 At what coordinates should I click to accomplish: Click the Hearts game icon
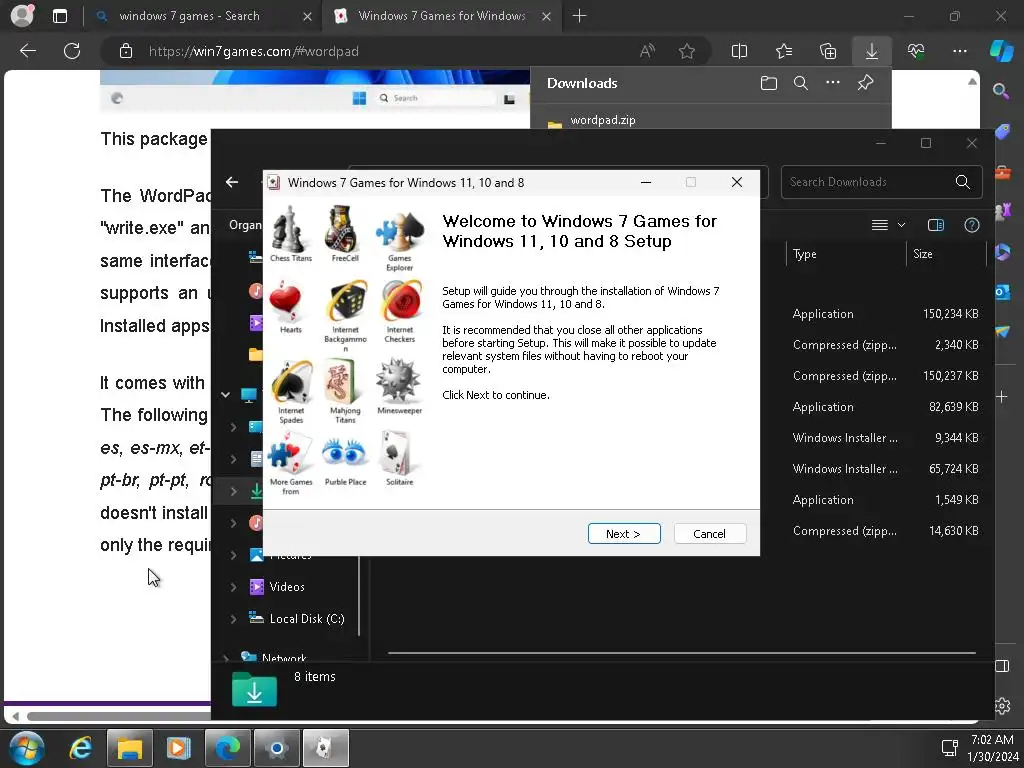(287, 303)
